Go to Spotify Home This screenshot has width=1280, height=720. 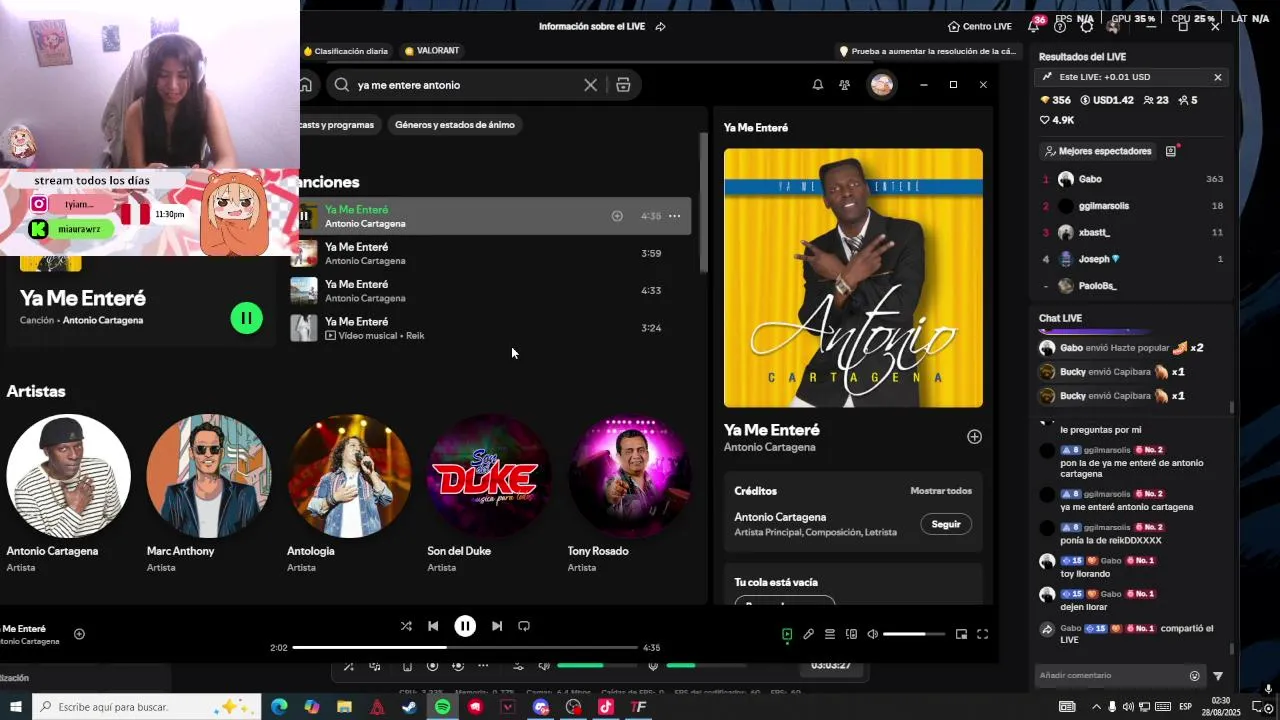(306, 85)
